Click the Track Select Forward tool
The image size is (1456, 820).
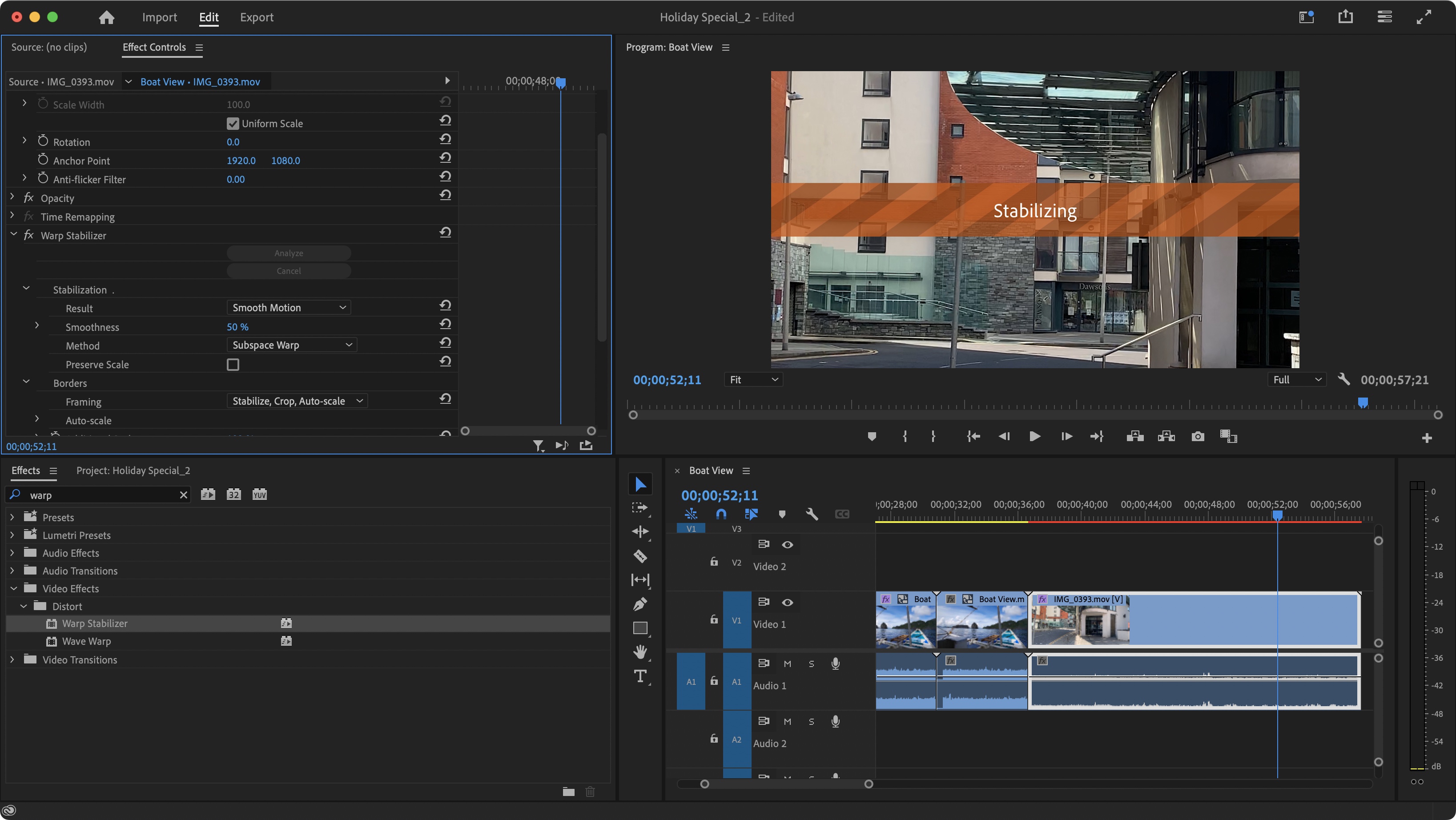(640, 509)
